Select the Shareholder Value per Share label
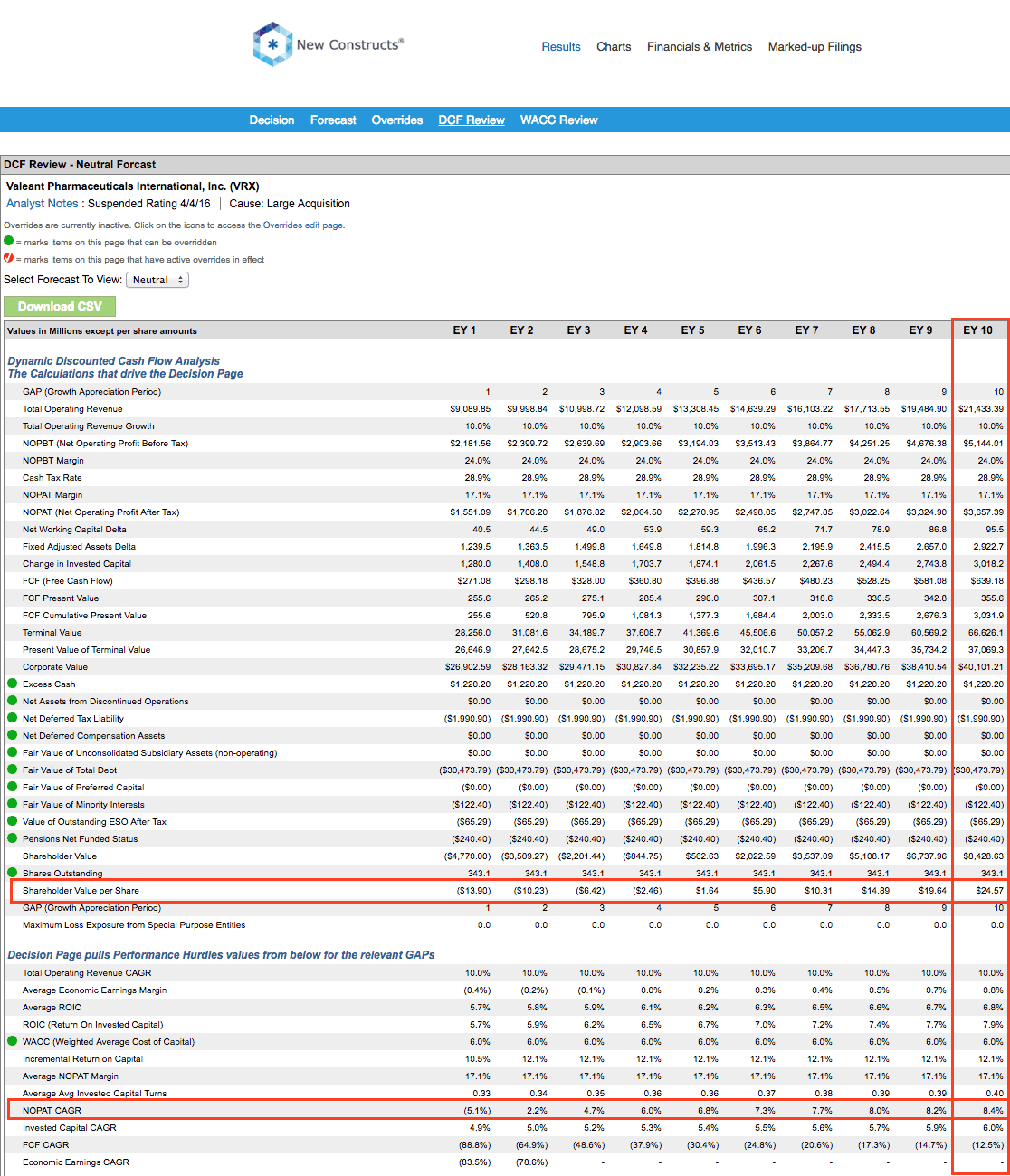1010x1176 pixels. [81, 891]
